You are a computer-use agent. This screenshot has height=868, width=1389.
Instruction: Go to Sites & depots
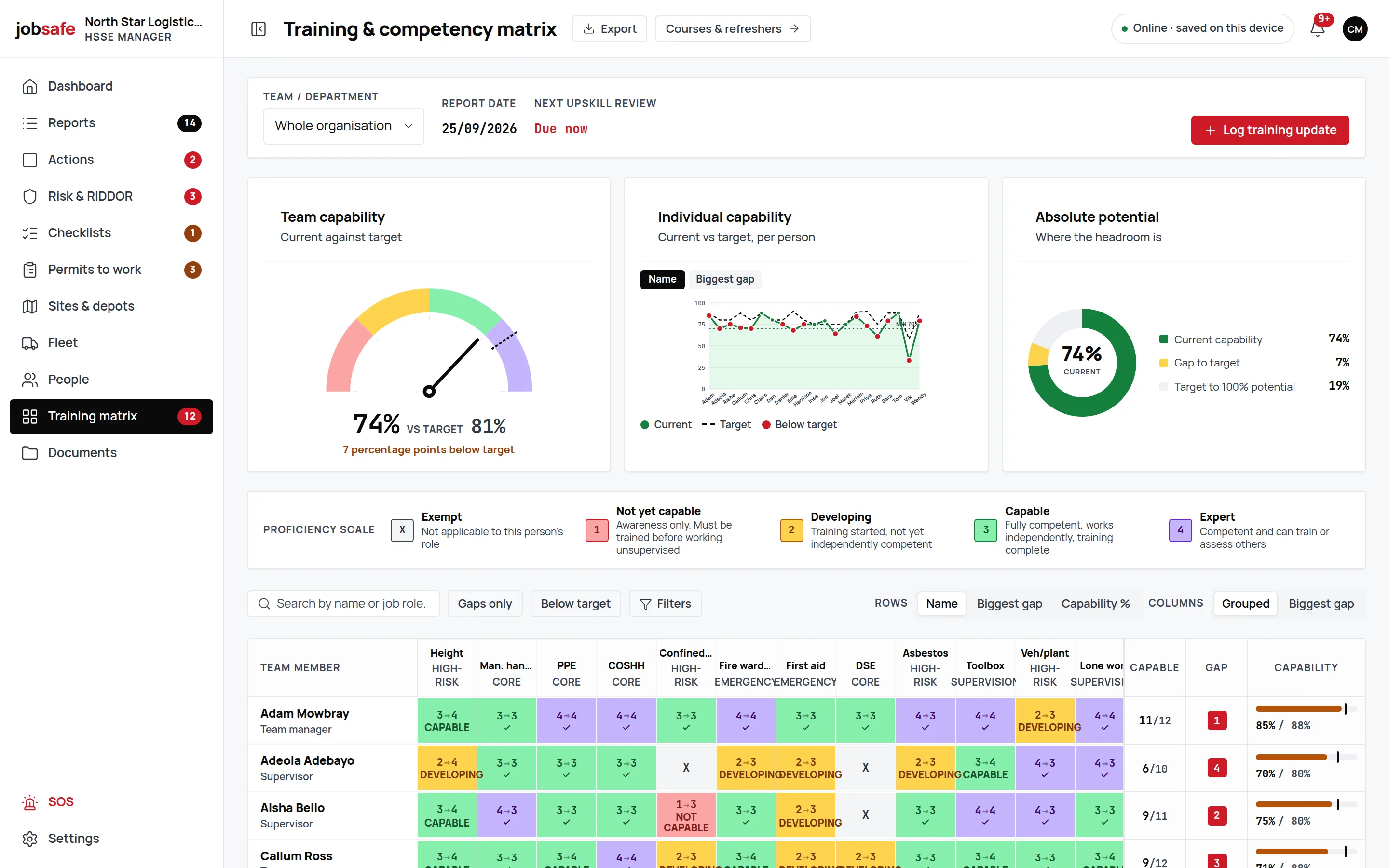pyautogui.click(x=111, y=307)
